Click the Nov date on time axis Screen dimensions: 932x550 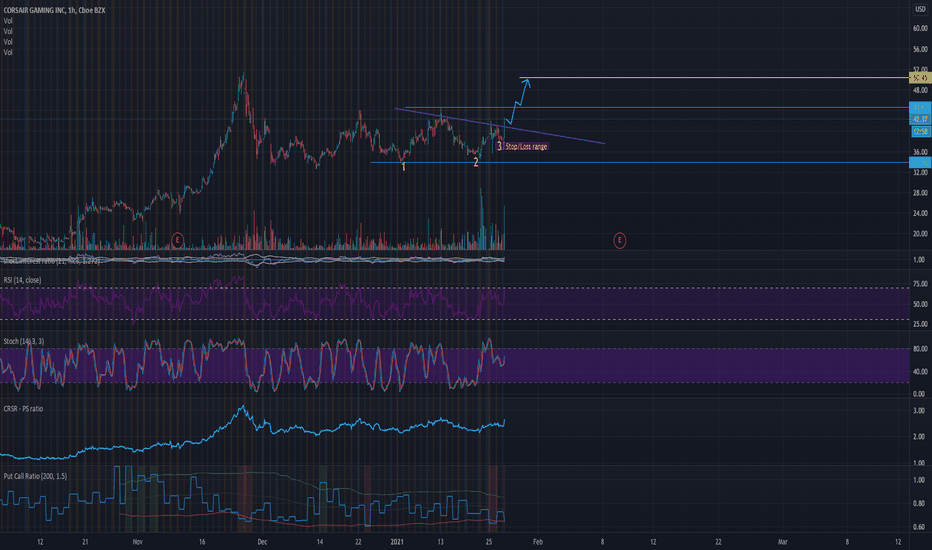pyautogui.click(x=138, y=542)
